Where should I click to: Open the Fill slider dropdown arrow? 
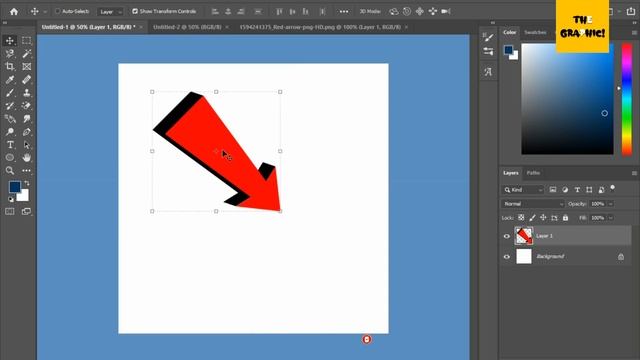611,218
